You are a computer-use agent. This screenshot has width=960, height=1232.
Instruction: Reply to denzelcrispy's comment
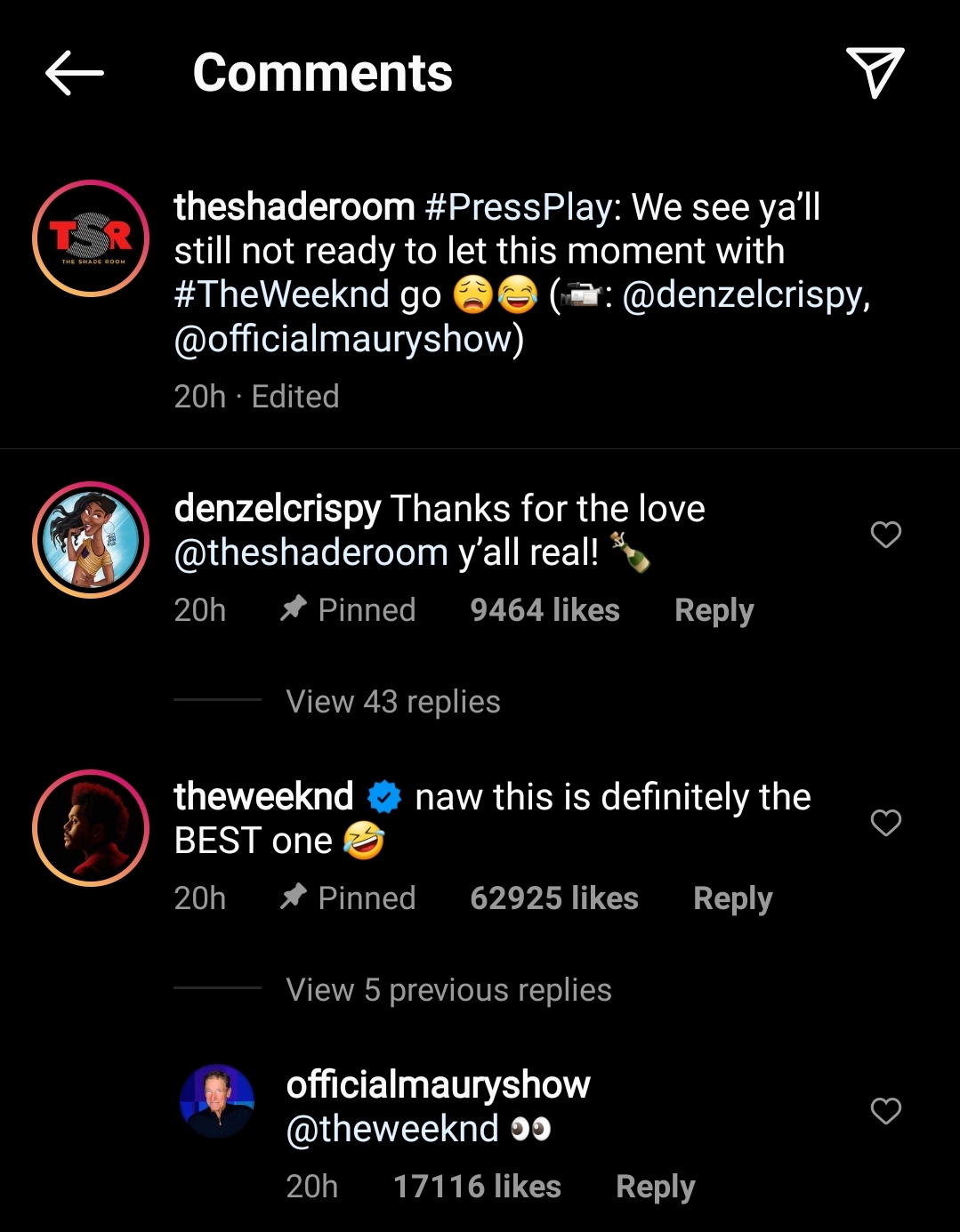(x=714, y=610)
